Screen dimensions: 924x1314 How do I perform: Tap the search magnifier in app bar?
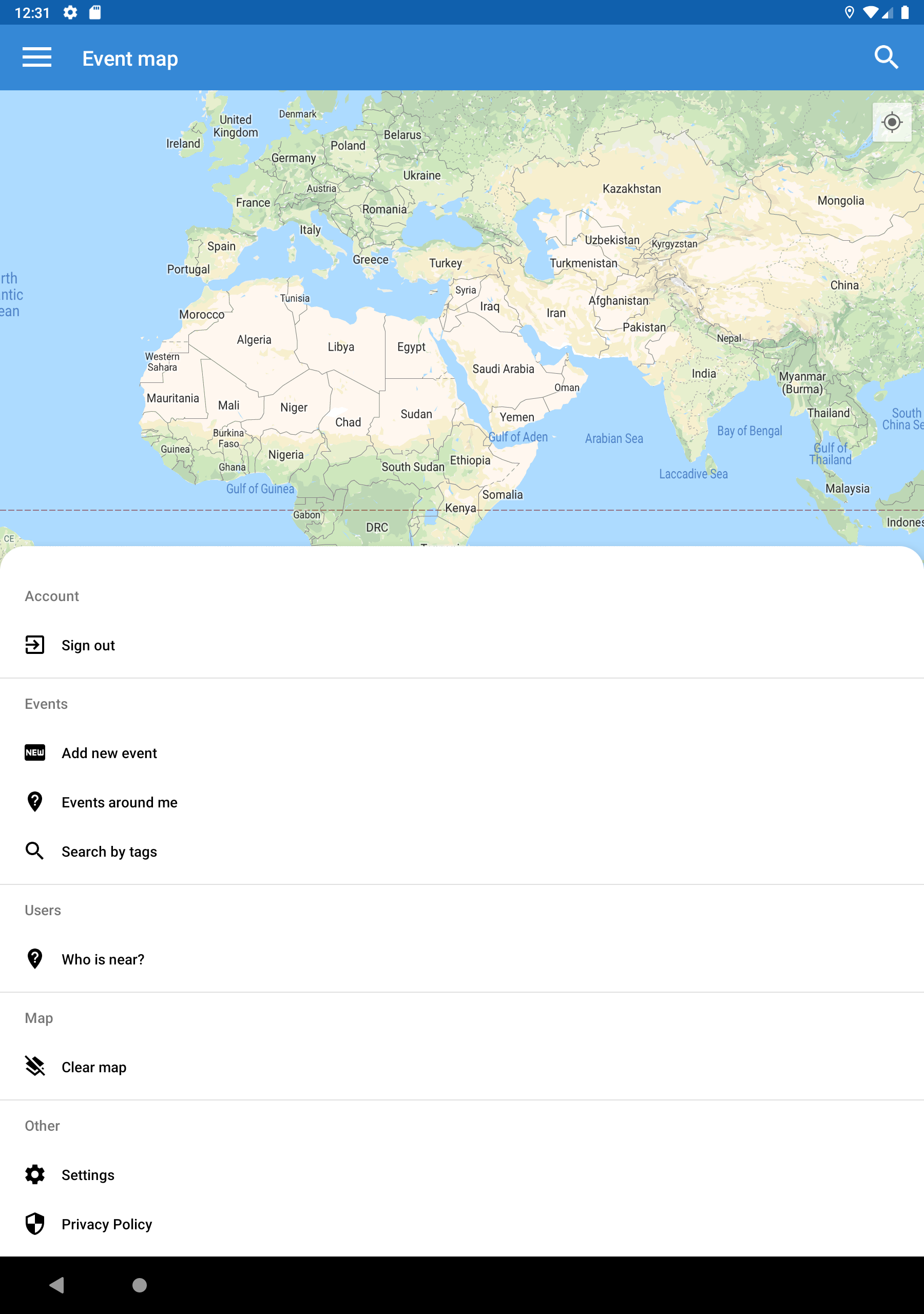(885, 58)
